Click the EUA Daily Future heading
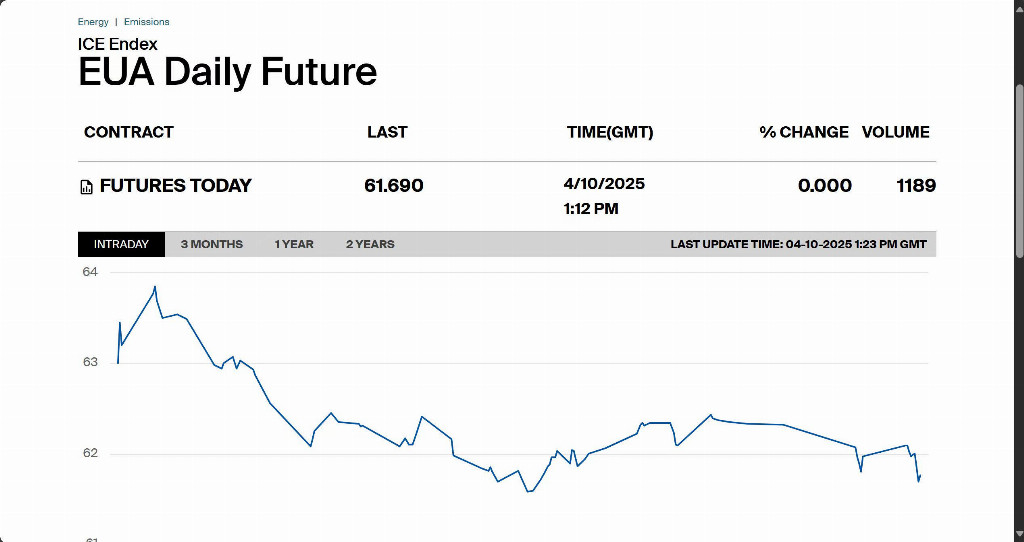The image size is (1024, 542). pos(228,72)
